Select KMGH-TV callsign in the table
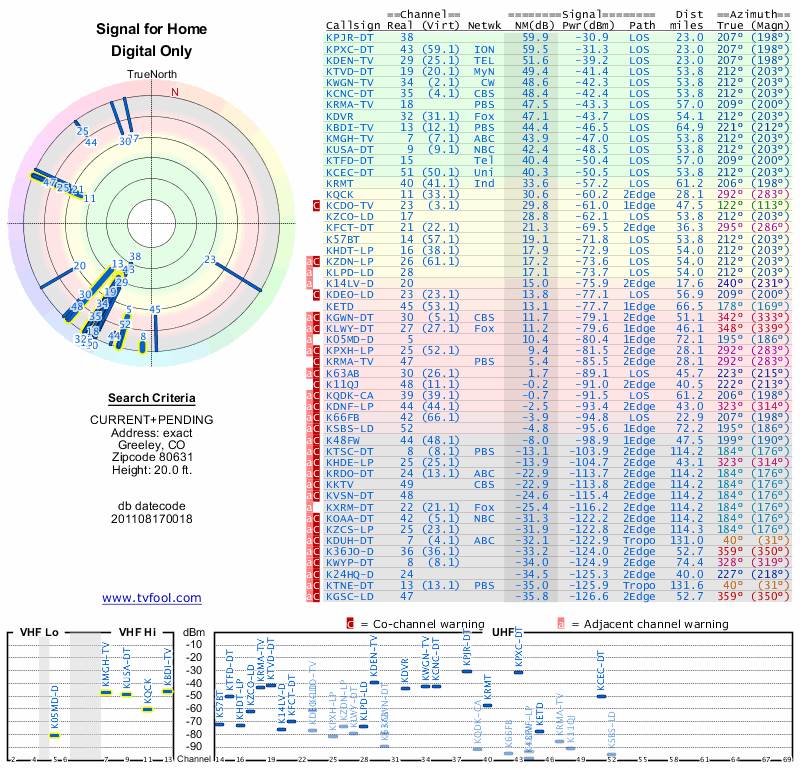800x768 pixels. click(x=350, y=139)
